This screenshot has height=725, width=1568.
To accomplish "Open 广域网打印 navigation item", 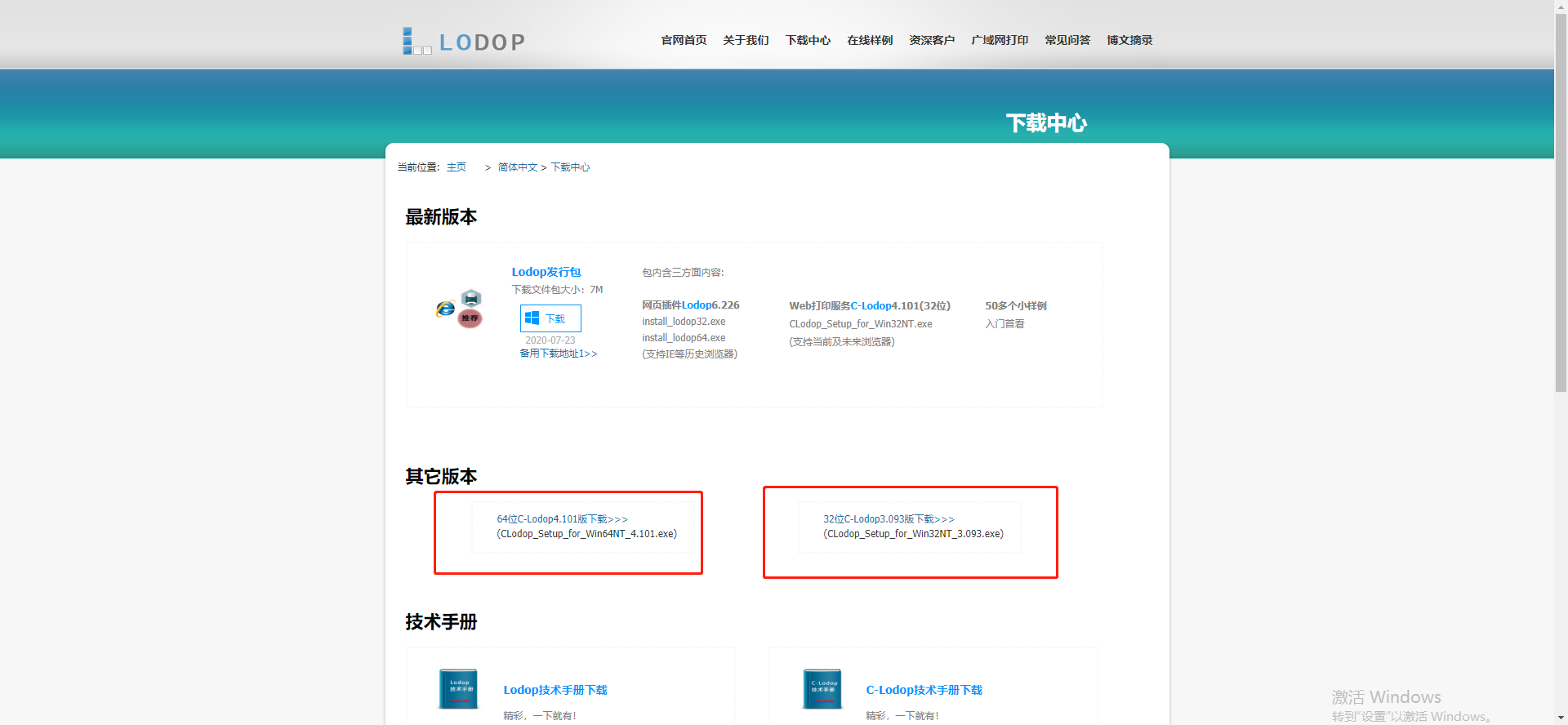I will coord(1000,40).
